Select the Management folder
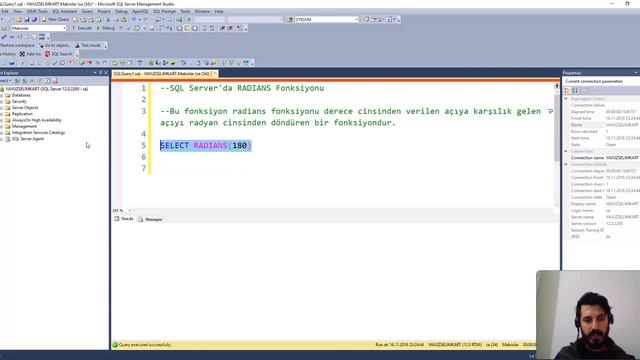The width and height of the screenshot is (640, 360). coord(24,127)
